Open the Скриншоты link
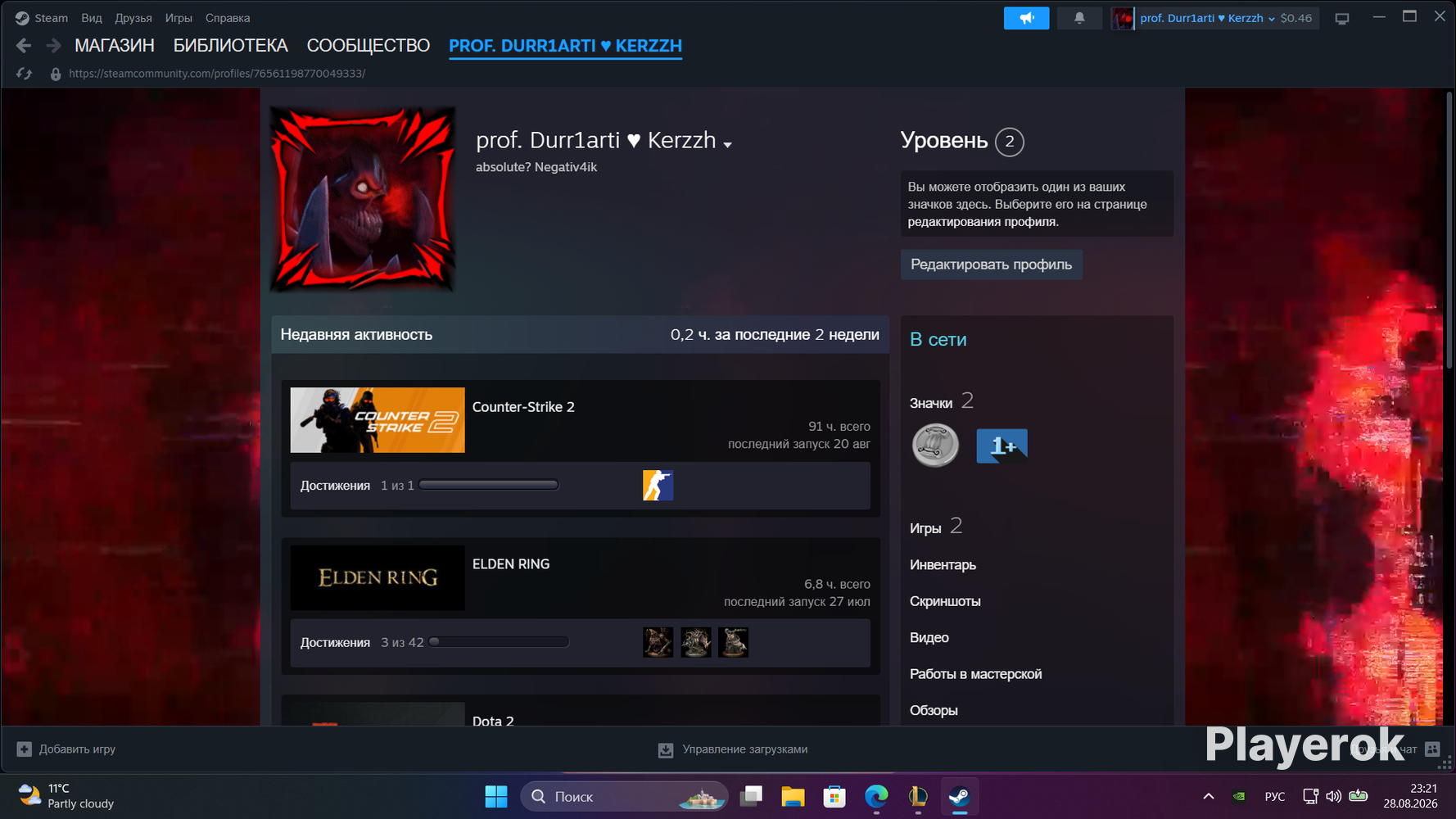Viewport: 1456px width, 819px height. pyautogui.click(x=945, y=601)
